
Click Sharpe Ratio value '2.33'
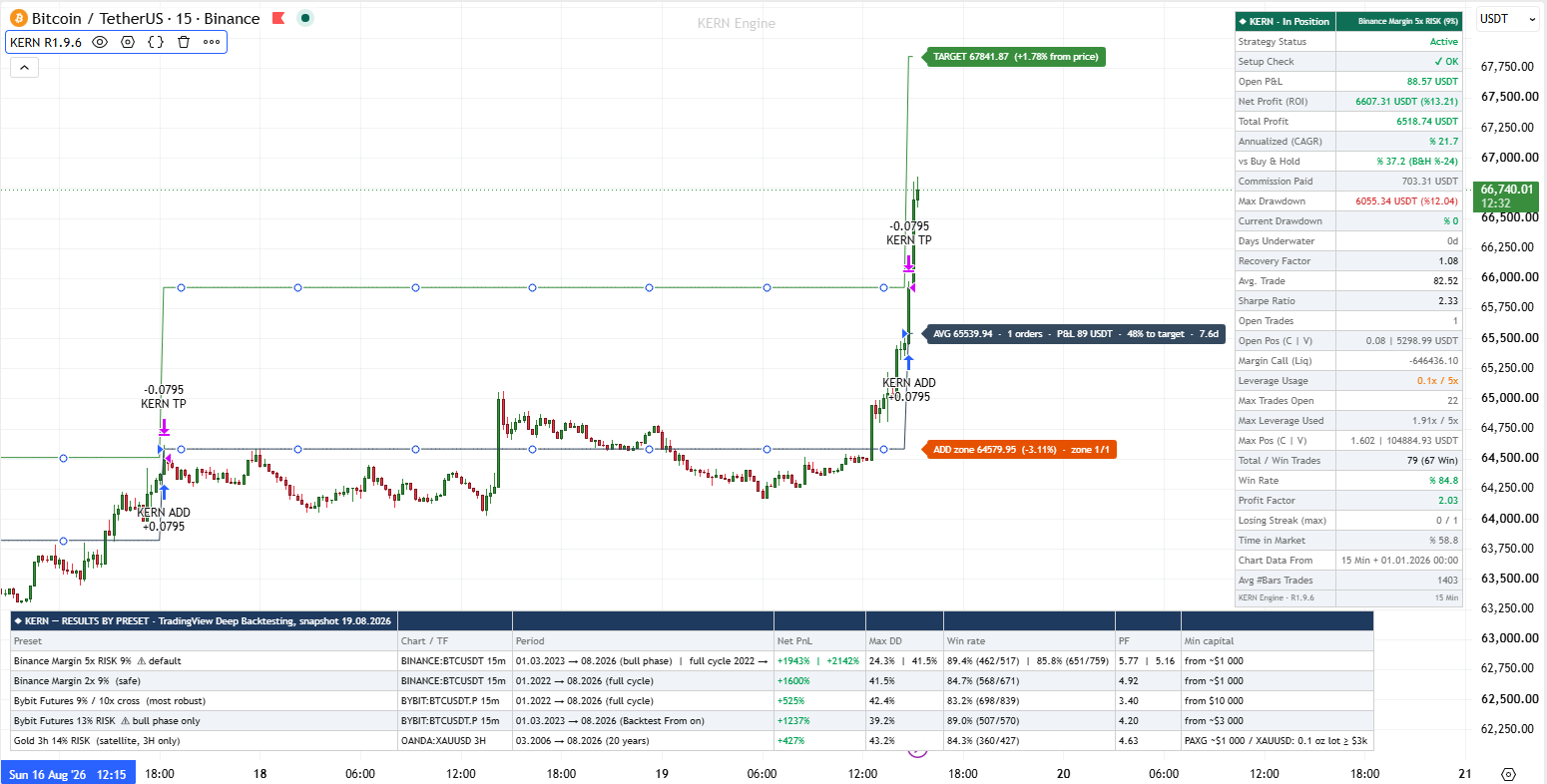(x=1448, y=301)
